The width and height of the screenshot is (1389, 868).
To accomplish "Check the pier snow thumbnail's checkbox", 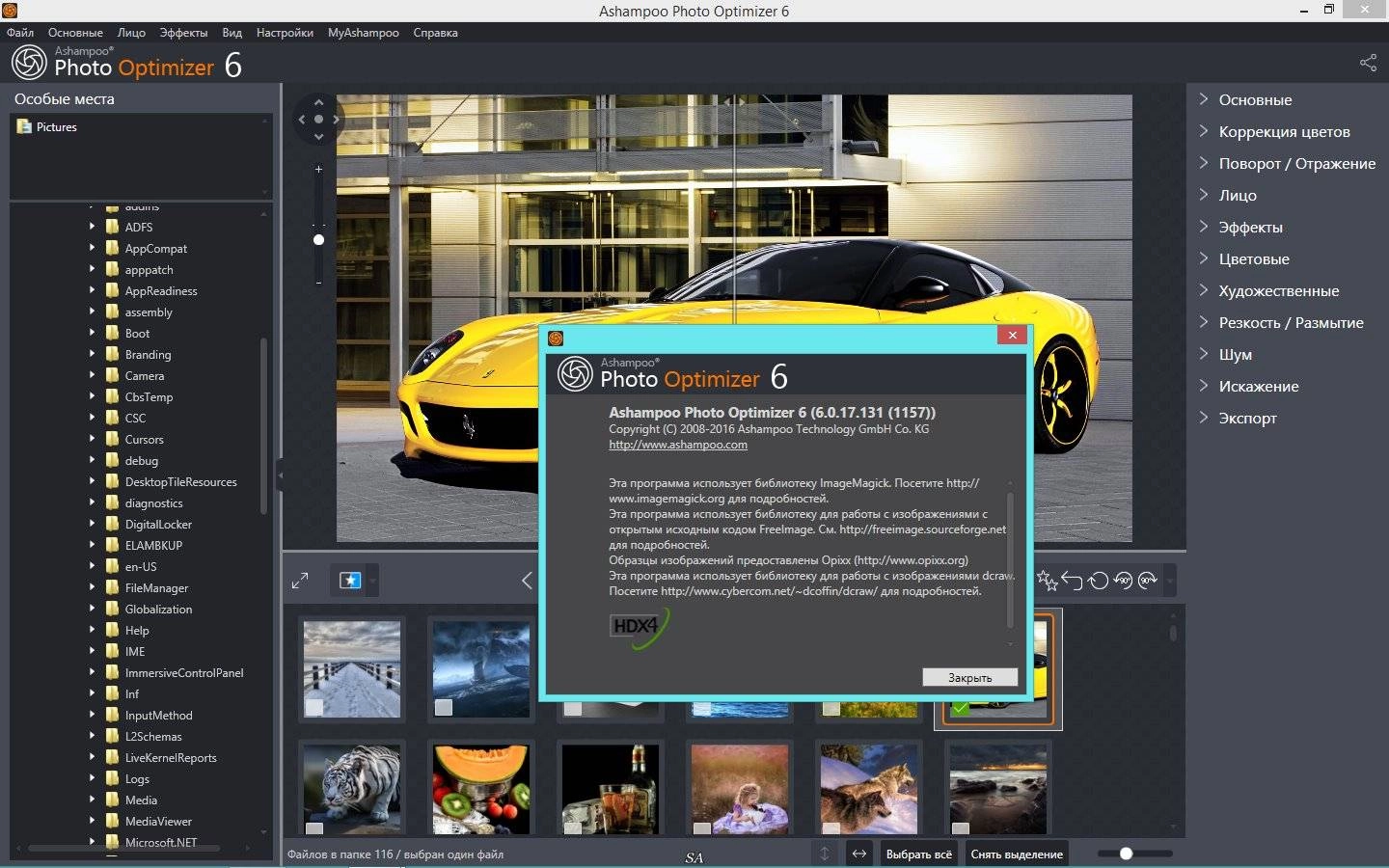I will coord(313,707).
